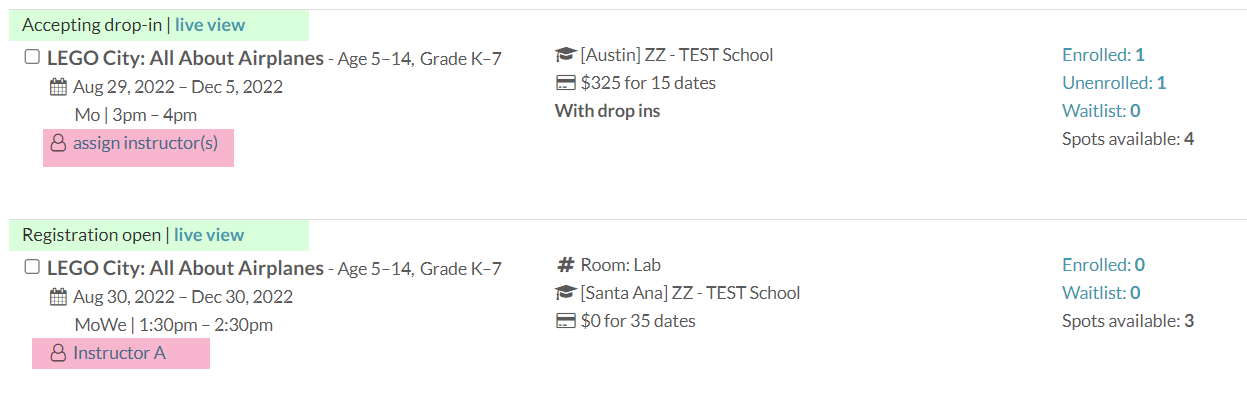Open live view for Registration open class
Viewport: 1247px width, 402px height.
tap(209, 235)
